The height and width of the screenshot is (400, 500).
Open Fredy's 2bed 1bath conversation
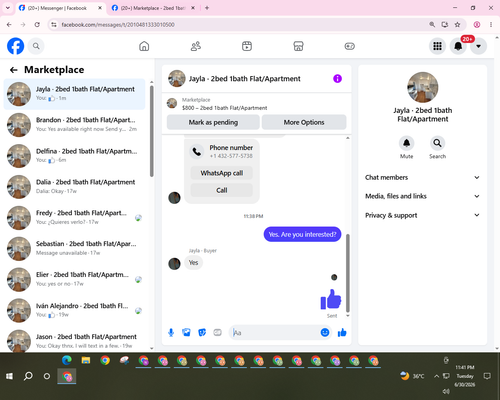(75, 217)
